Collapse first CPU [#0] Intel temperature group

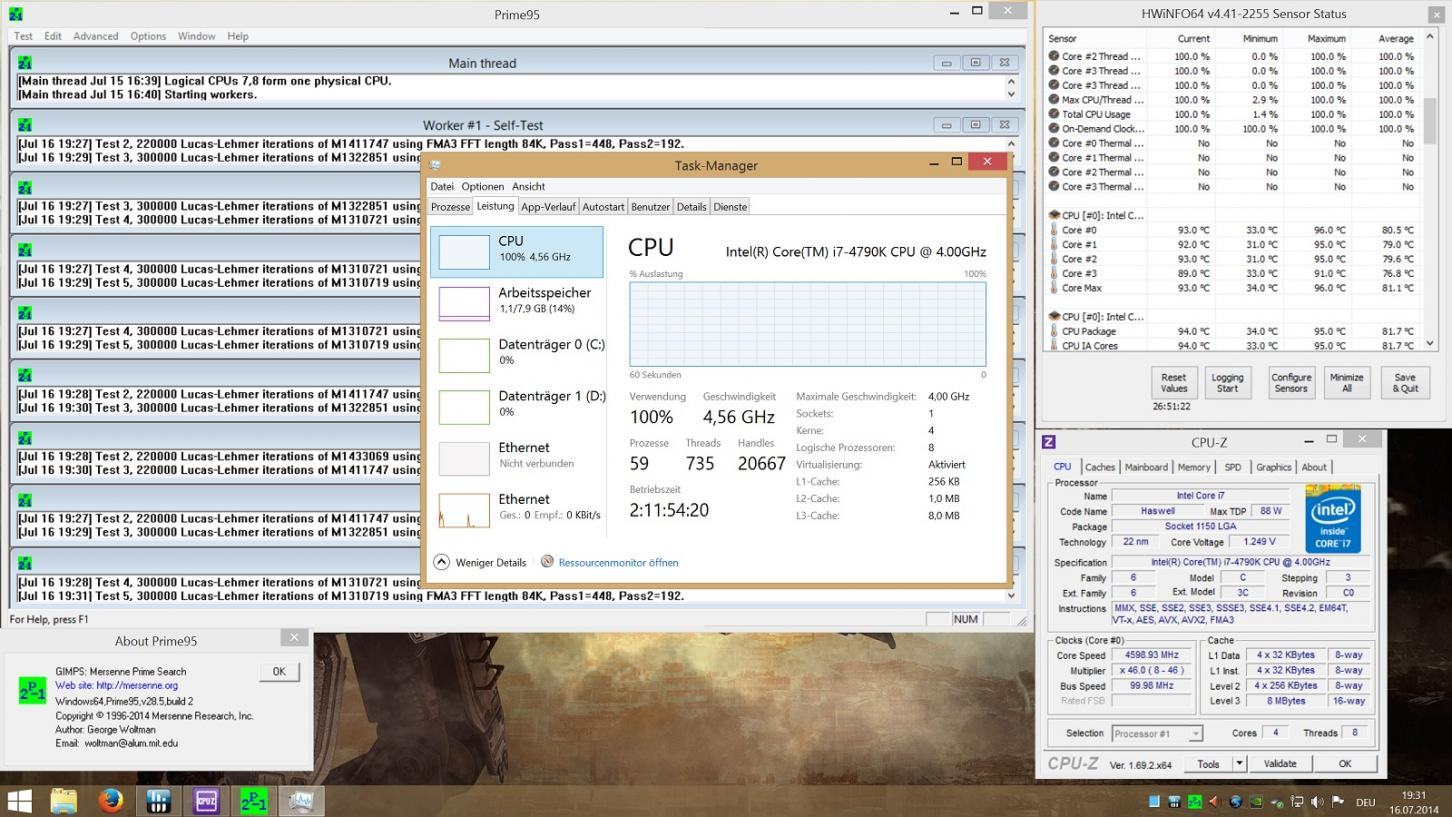tap(1054, 215)
